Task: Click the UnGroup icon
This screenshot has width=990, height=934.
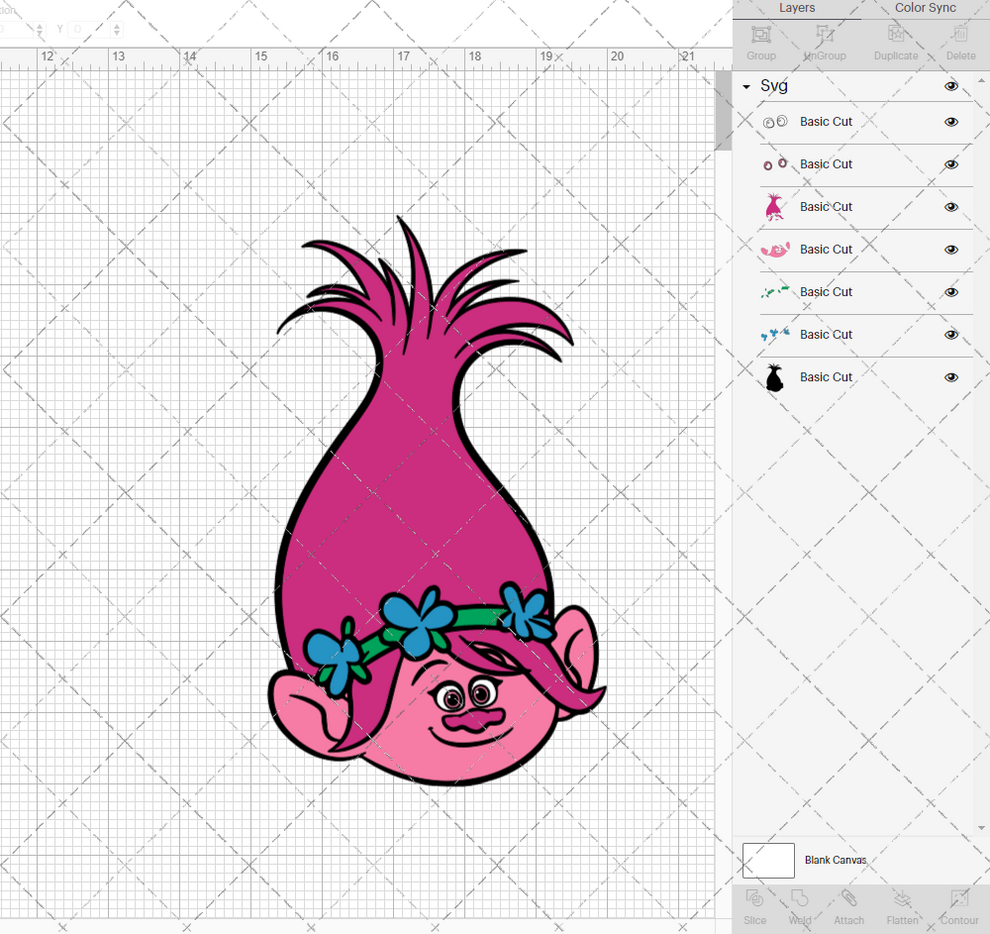Action: 824,42
